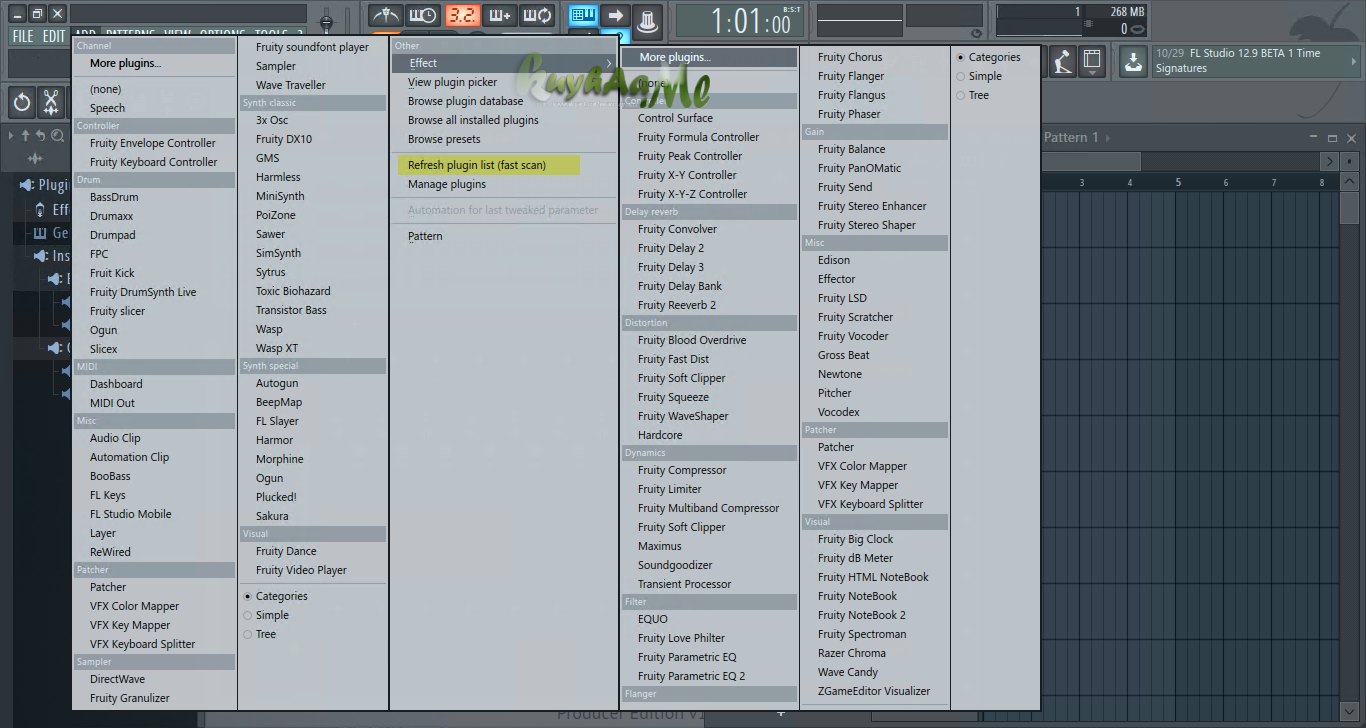Click the scissors tool icon
1366x728 pixels.
point(51,102)
